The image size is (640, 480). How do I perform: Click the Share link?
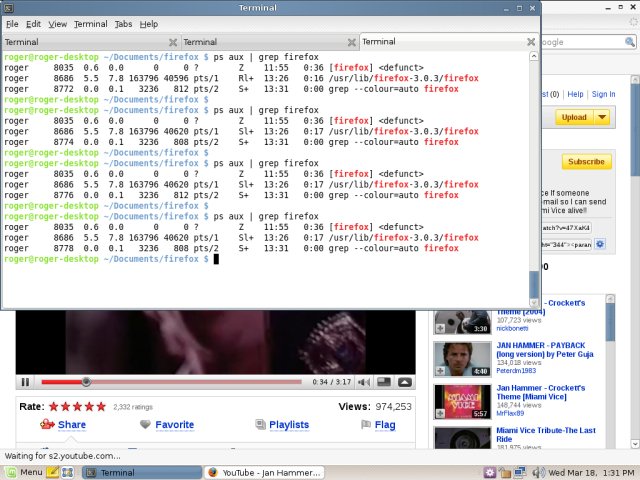point(72,425)
